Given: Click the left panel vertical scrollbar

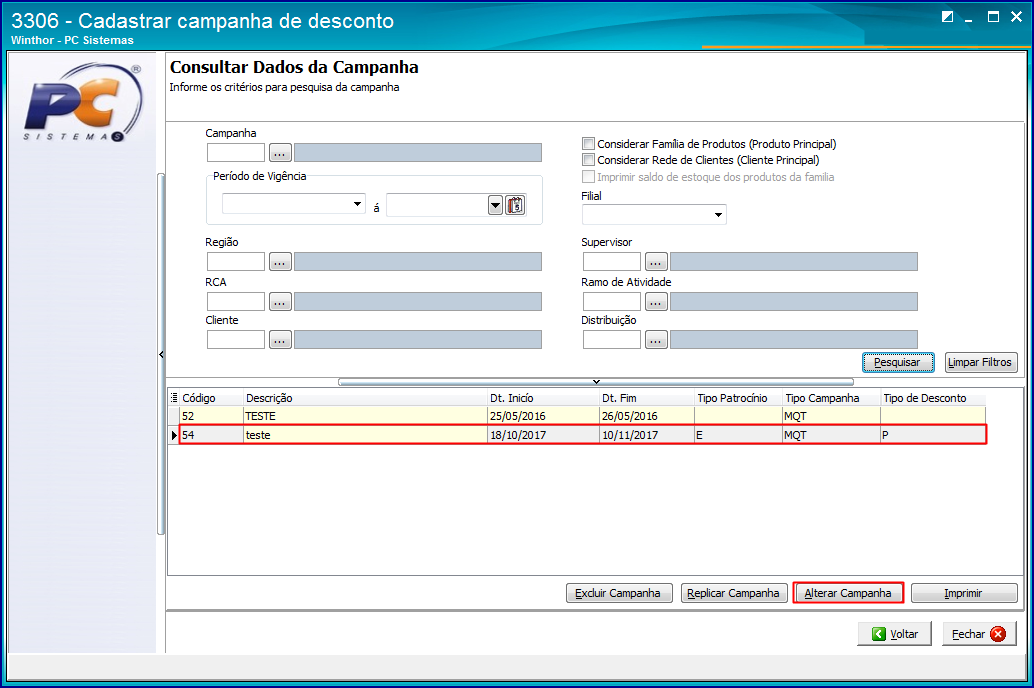Looking at the screenshot, I should coord(160,354).
